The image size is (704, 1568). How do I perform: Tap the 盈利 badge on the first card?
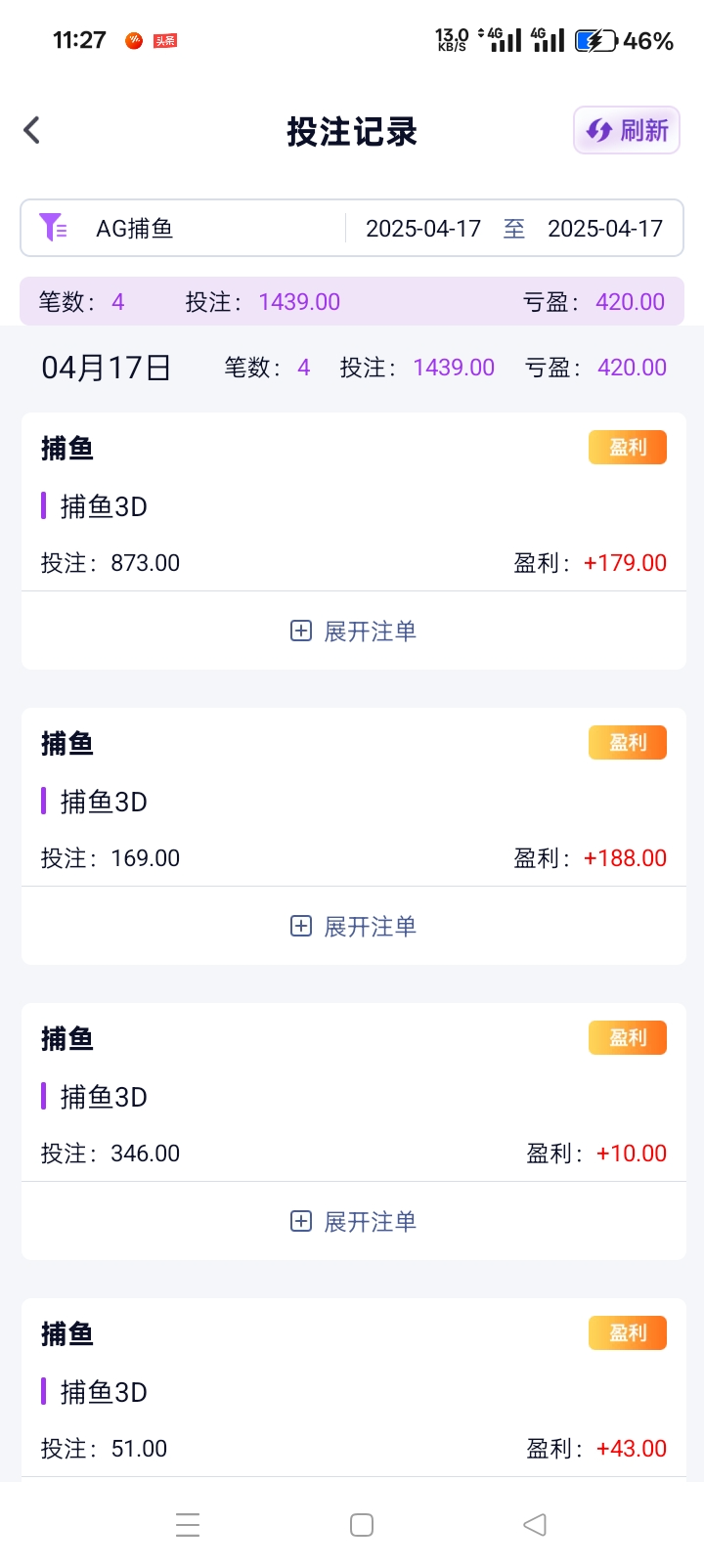click(x=628, y=448)
